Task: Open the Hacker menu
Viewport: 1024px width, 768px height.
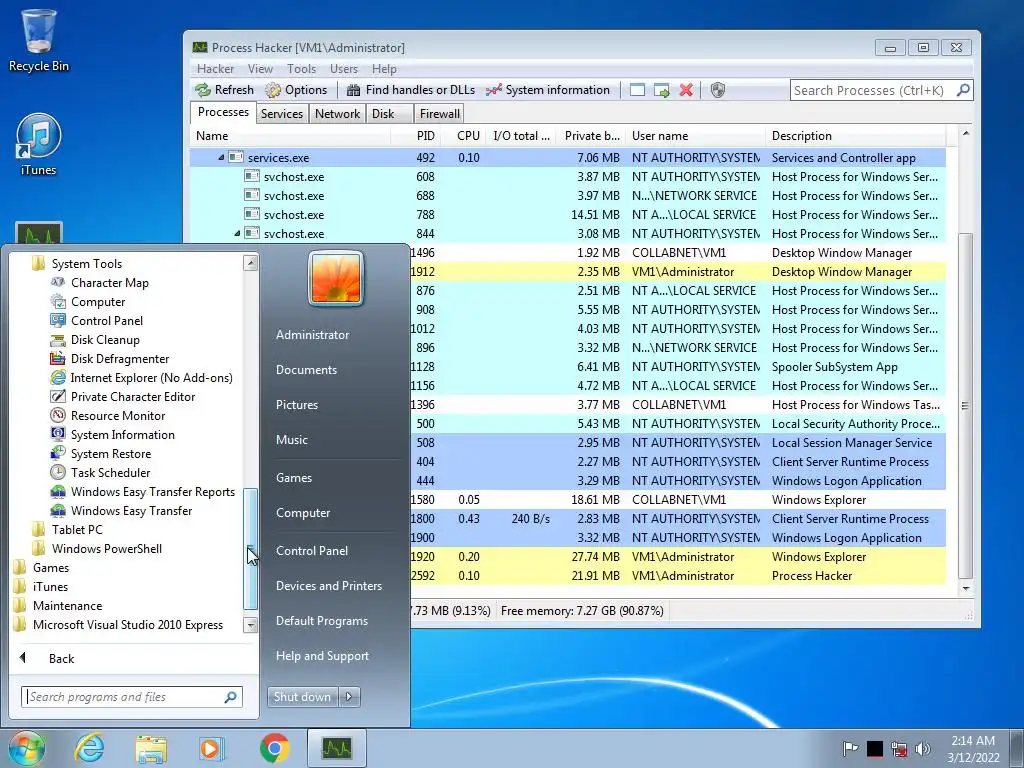Action: [216, 69]
